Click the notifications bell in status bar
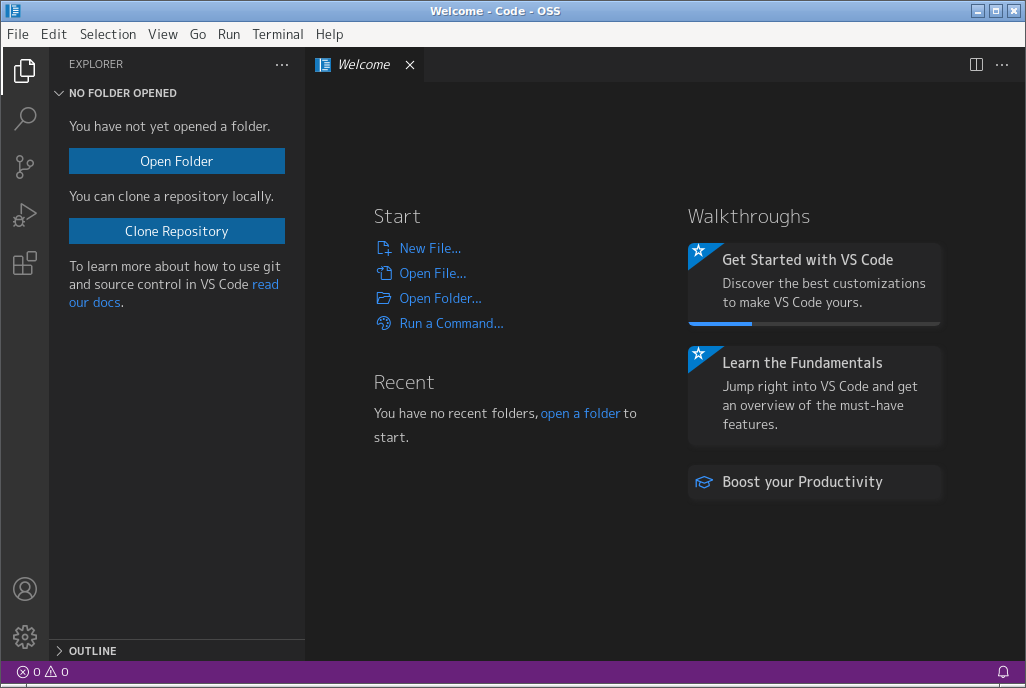Viewport: 1026px width, 688px height. [1002, 672]
